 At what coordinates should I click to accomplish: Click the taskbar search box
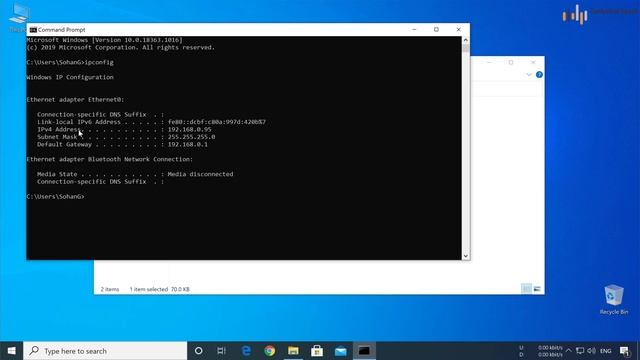click(105, 351)
